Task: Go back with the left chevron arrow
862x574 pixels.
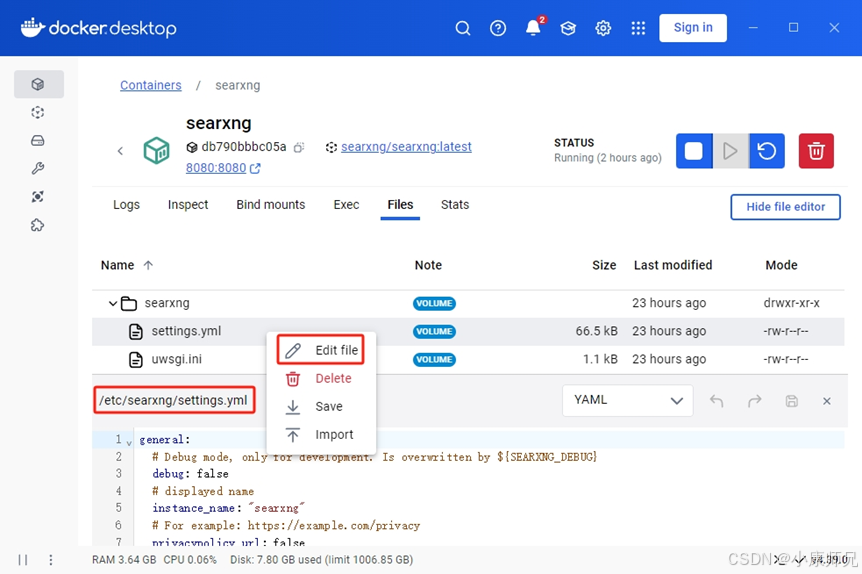Action: [x=120, y=151]
